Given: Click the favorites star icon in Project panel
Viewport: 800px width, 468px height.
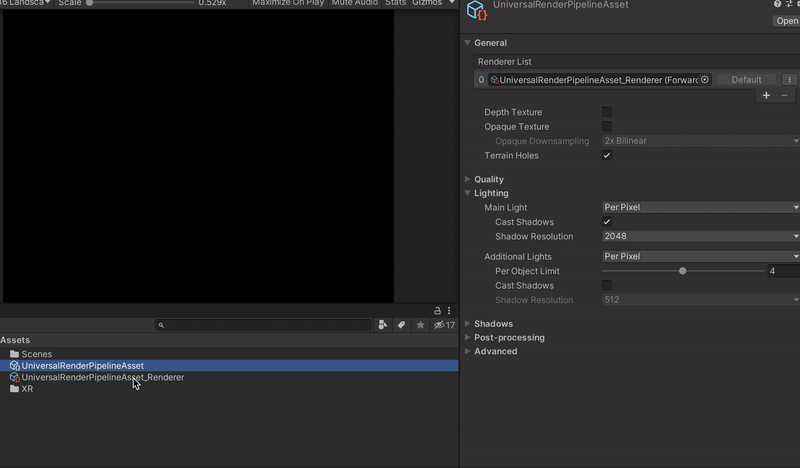Looking at the screenshot, I should click(x=420, y=325).
